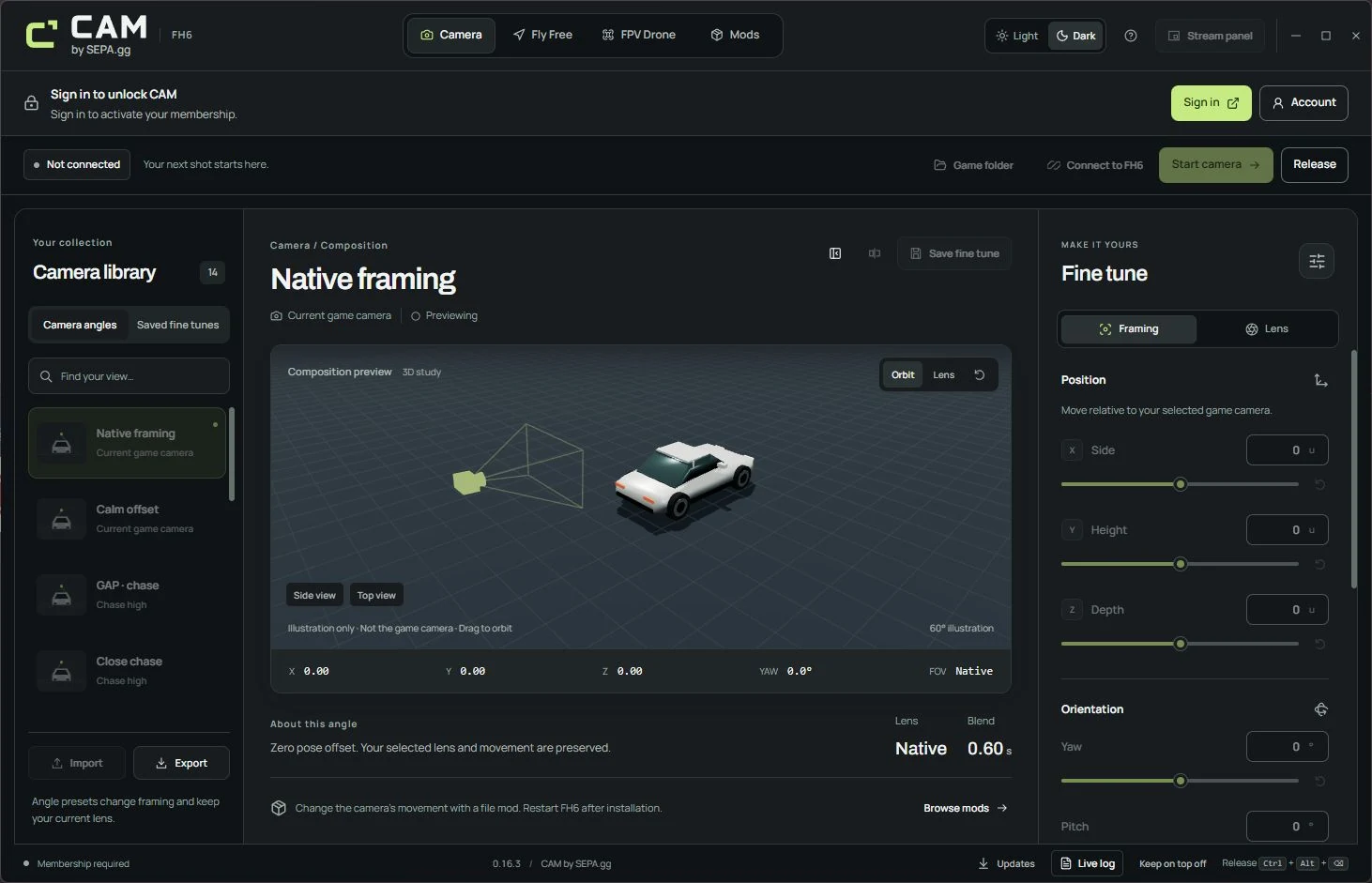Open the Account button
1372x883 pixels.
pos(1303,103)
